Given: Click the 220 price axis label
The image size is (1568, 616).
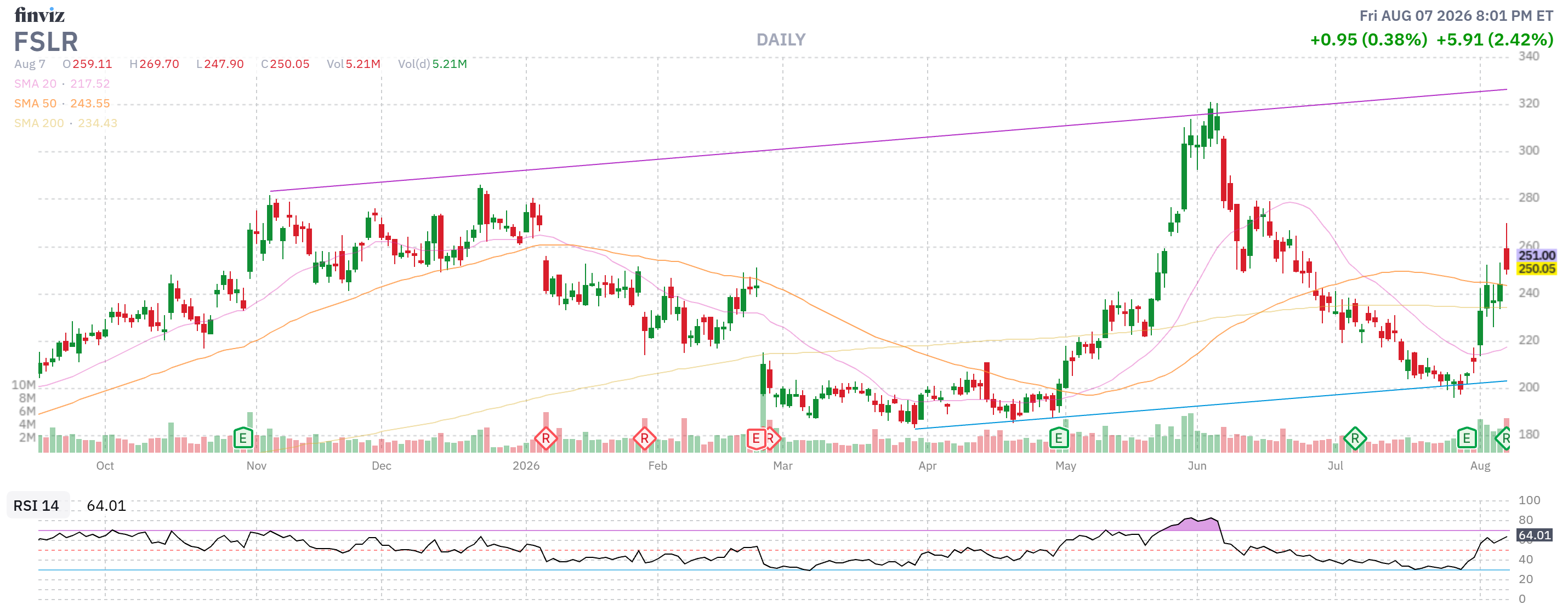Looking at the screenshot, I should (x=1529, y=340).
